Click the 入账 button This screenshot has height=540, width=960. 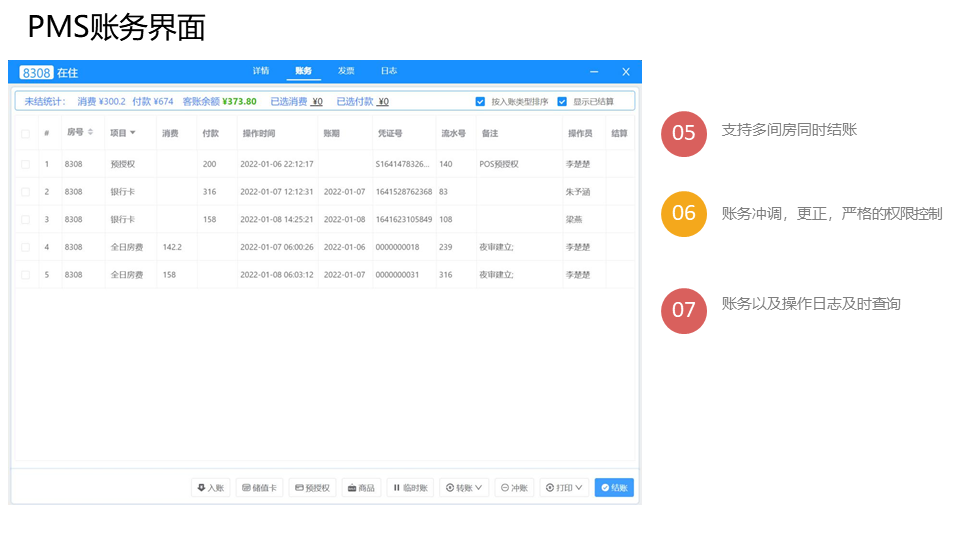pos(211,488)
